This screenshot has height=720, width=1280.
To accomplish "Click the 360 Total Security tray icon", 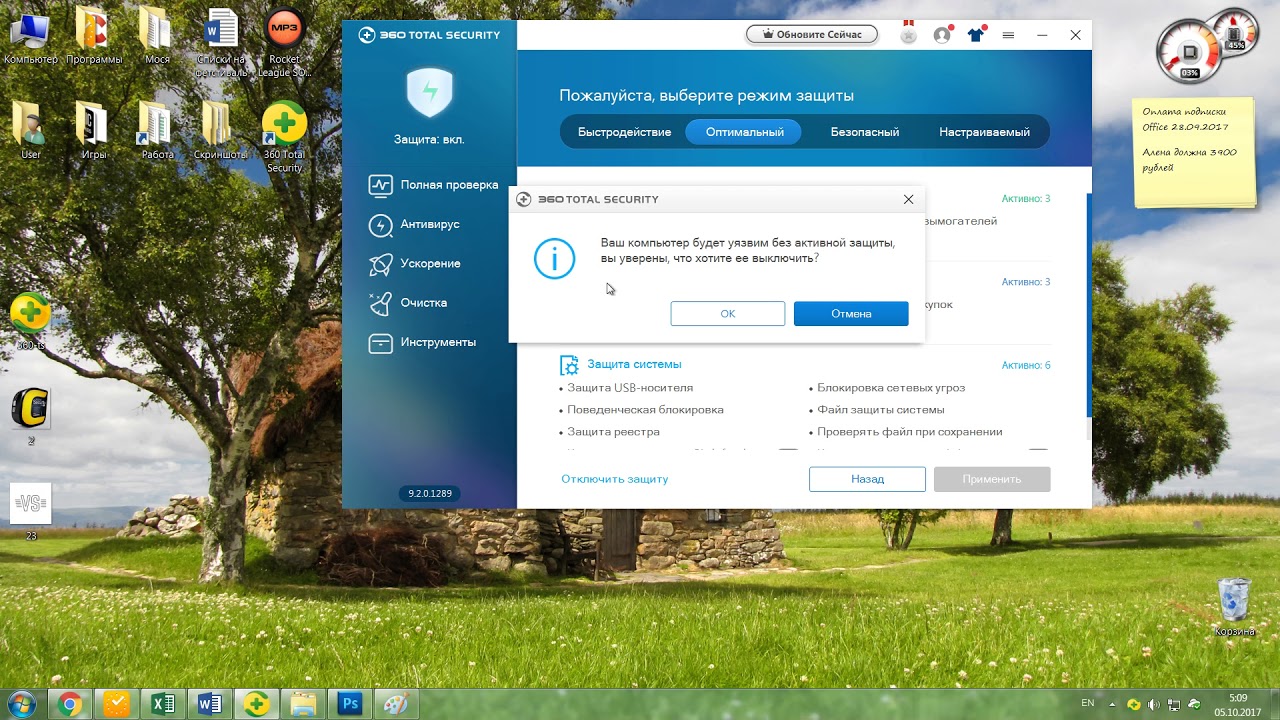I will [x=1133, y=704].
